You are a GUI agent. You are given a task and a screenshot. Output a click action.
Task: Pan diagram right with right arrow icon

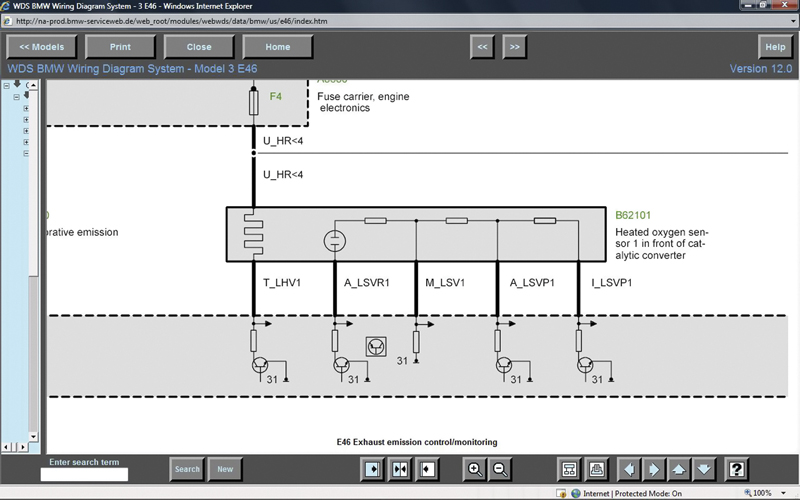tap(654, 469)
